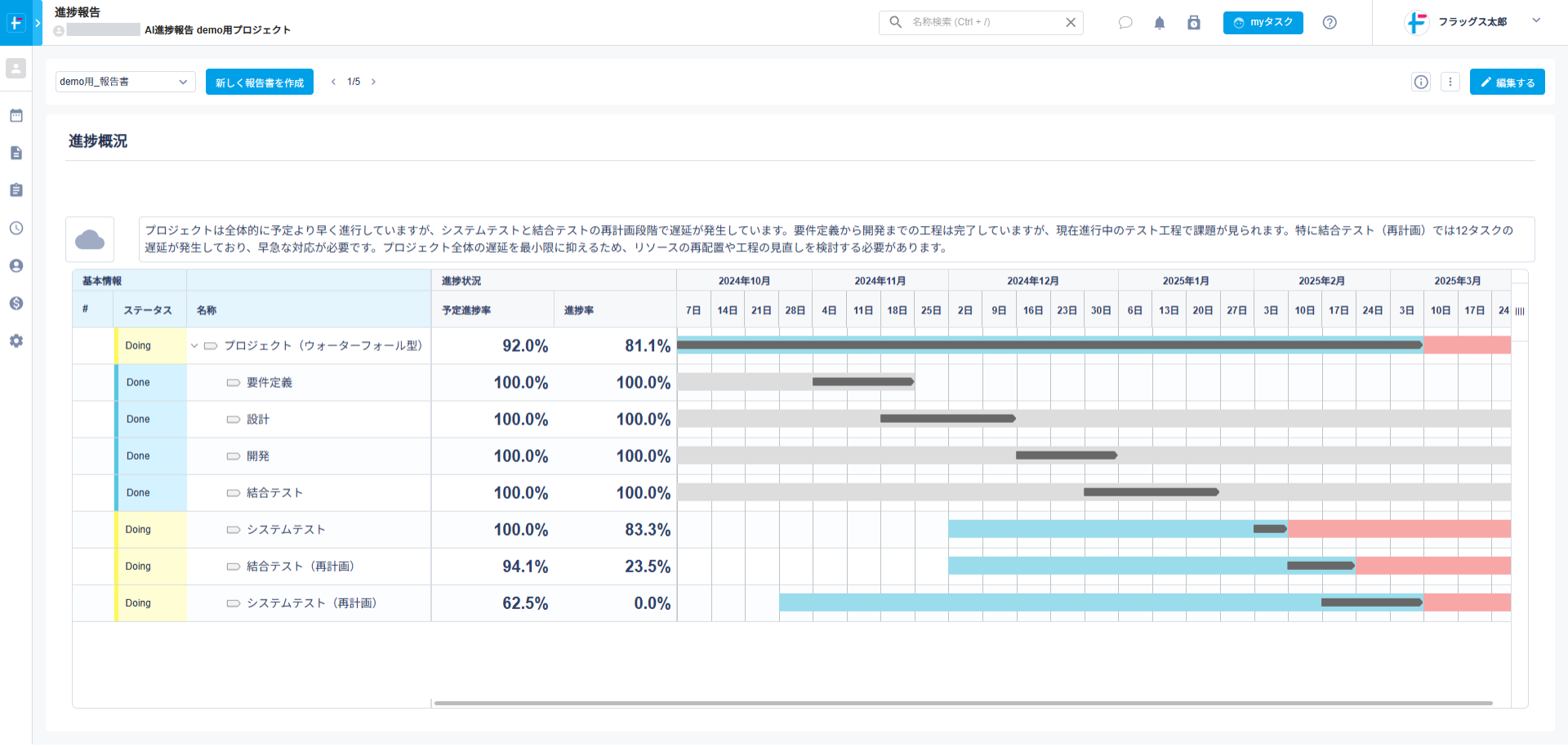Viewport: 1568px width, 747px height.
Task: Open the demo用_報告書 report dropdown
Action: point(126,82)
